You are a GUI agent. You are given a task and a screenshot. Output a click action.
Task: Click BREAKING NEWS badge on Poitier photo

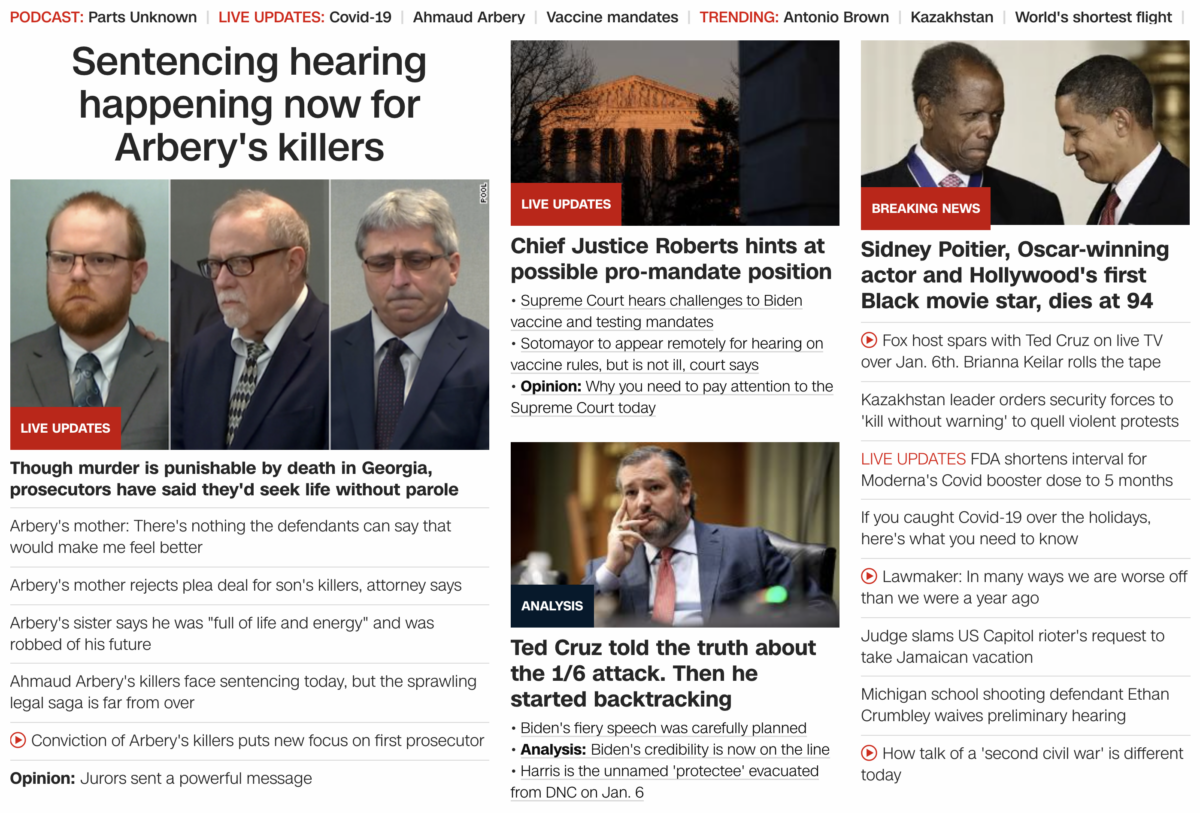pos(925,208)
